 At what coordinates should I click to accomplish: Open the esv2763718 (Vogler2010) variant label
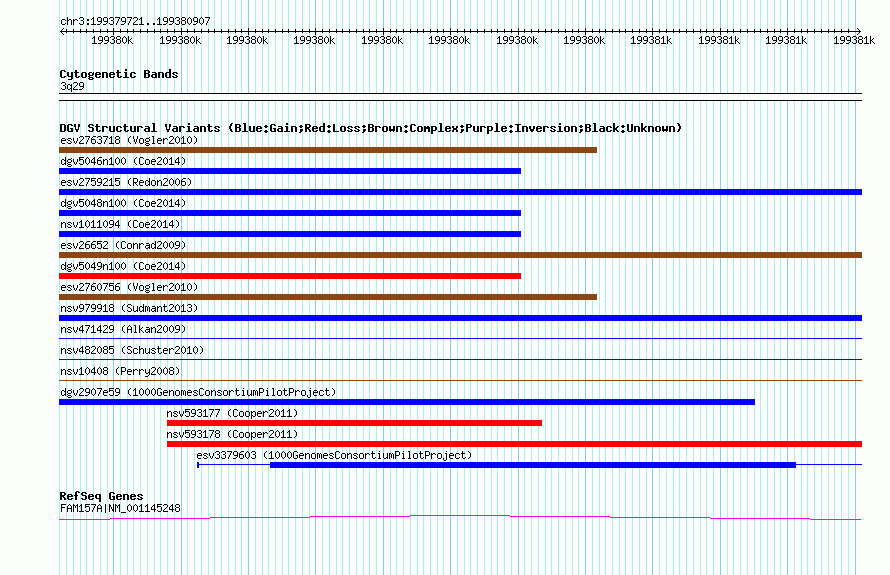click(129, 140)
